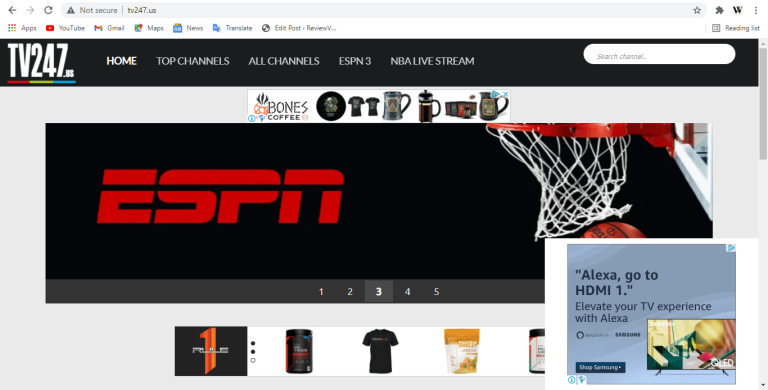Open Chrome three-dot menu
Screen dimensions: 768x390
pyautogui.click(x=756, y=10)
